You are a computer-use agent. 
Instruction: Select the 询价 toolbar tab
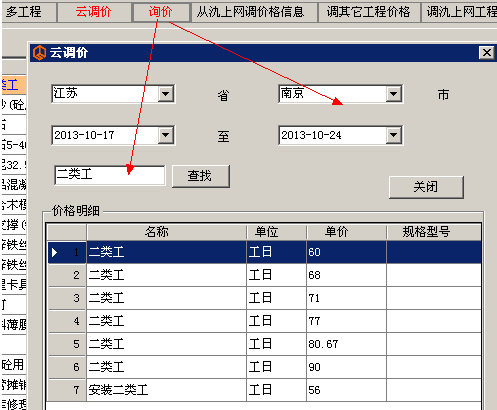pos(161,12)
